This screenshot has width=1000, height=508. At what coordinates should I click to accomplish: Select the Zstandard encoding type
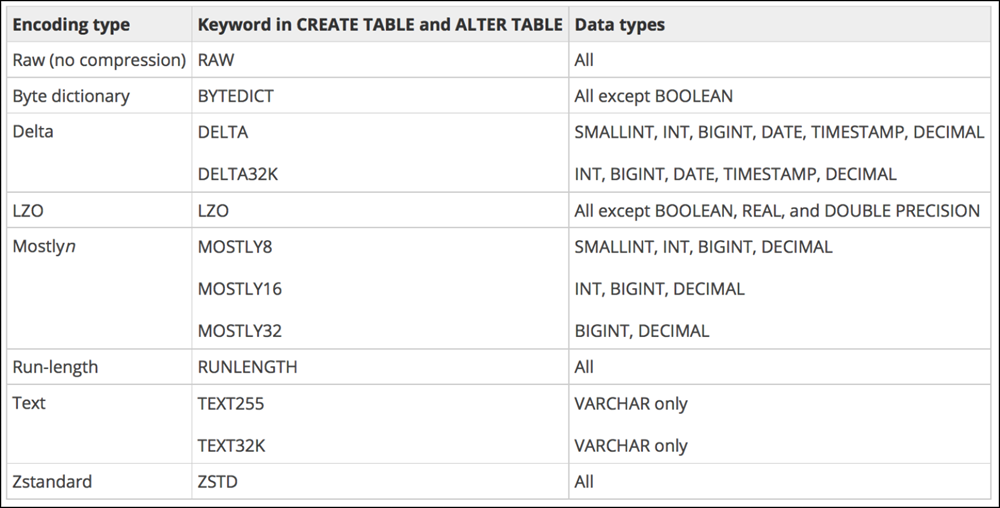coord(52,481)
